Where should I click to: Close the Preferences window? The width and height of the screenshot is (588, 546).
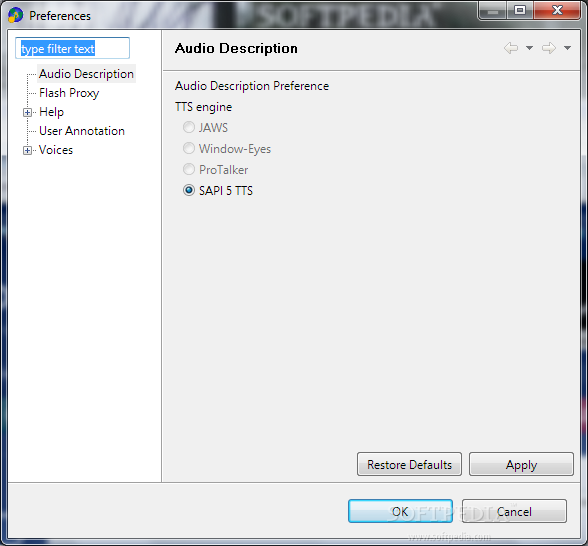557,10
